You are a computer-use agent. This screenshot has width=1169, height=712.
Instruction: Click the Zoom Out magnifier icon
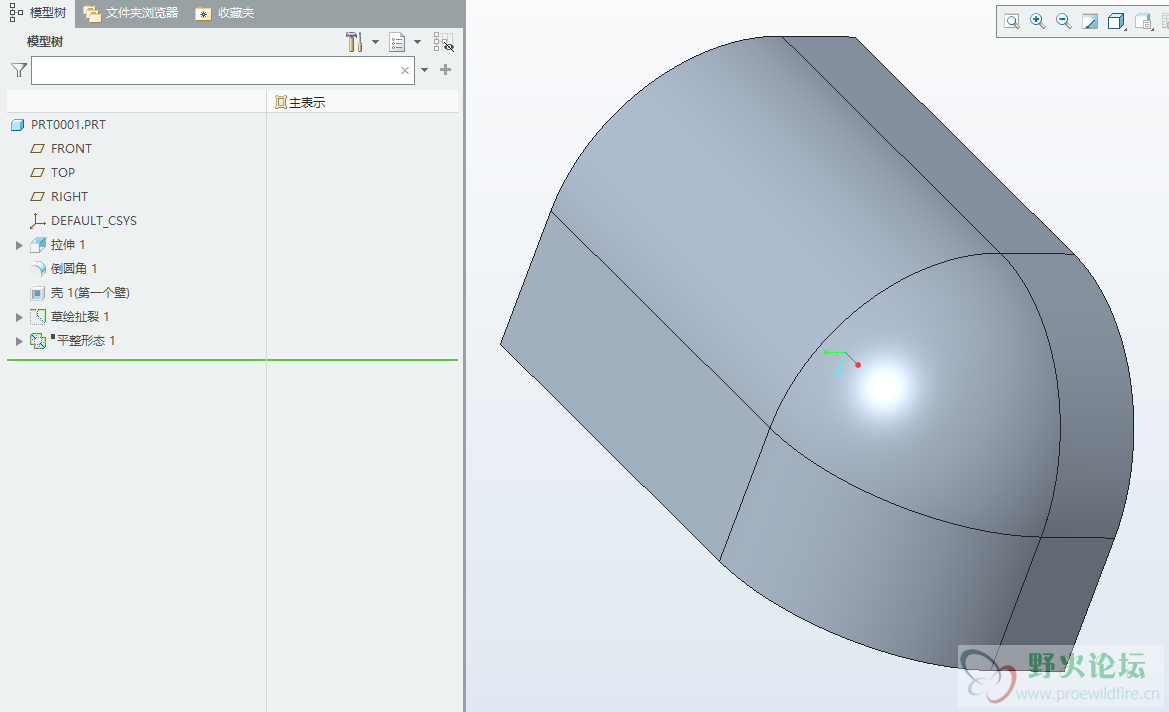point(1064,22)
